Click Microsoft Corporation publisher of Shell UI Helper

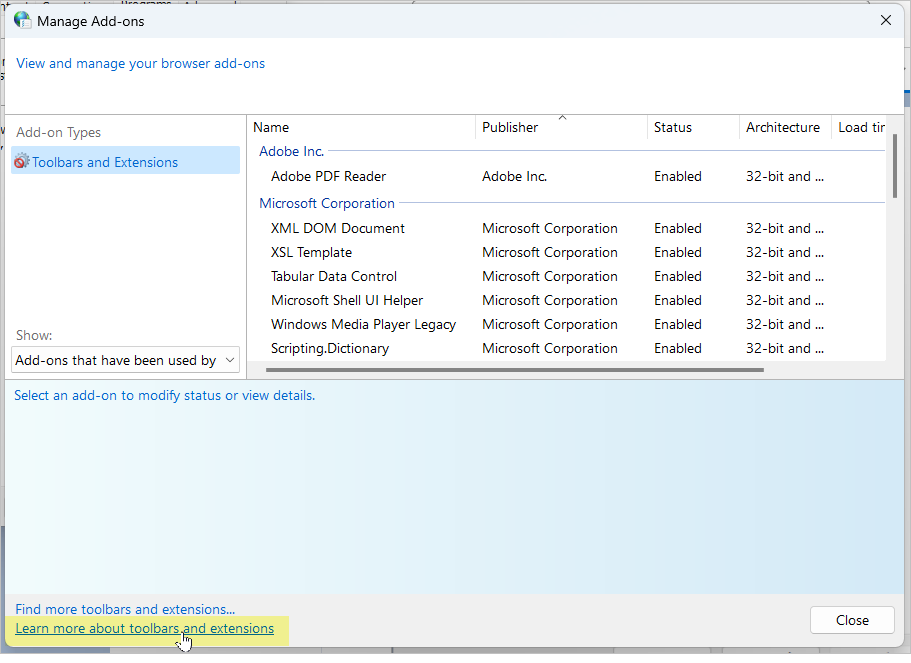(550, 300)
